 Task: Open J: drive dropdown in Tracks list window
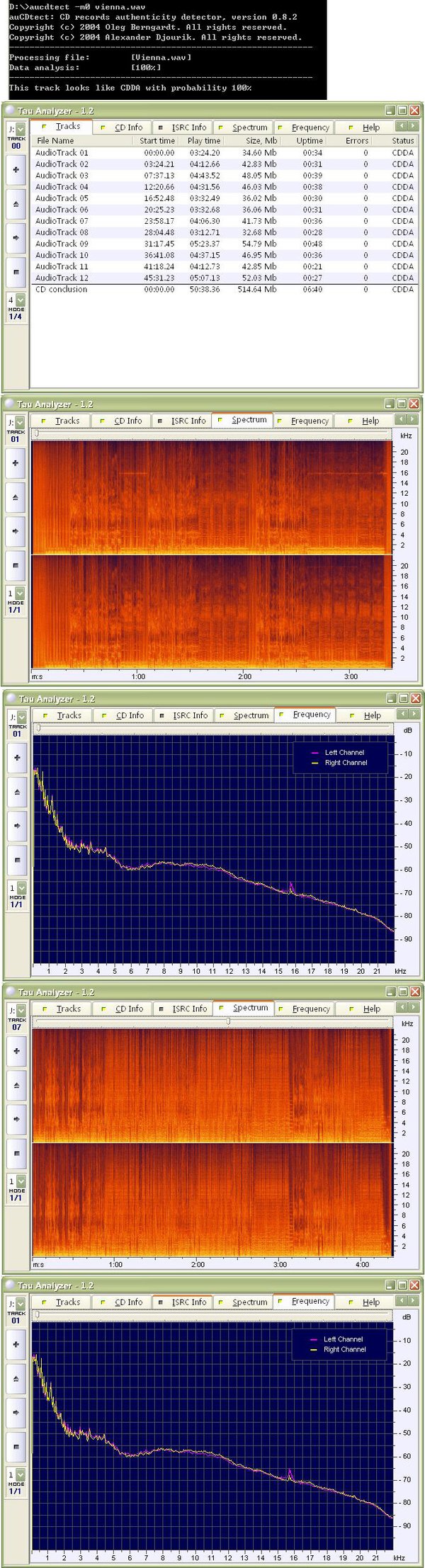click(x=21, y=129)
